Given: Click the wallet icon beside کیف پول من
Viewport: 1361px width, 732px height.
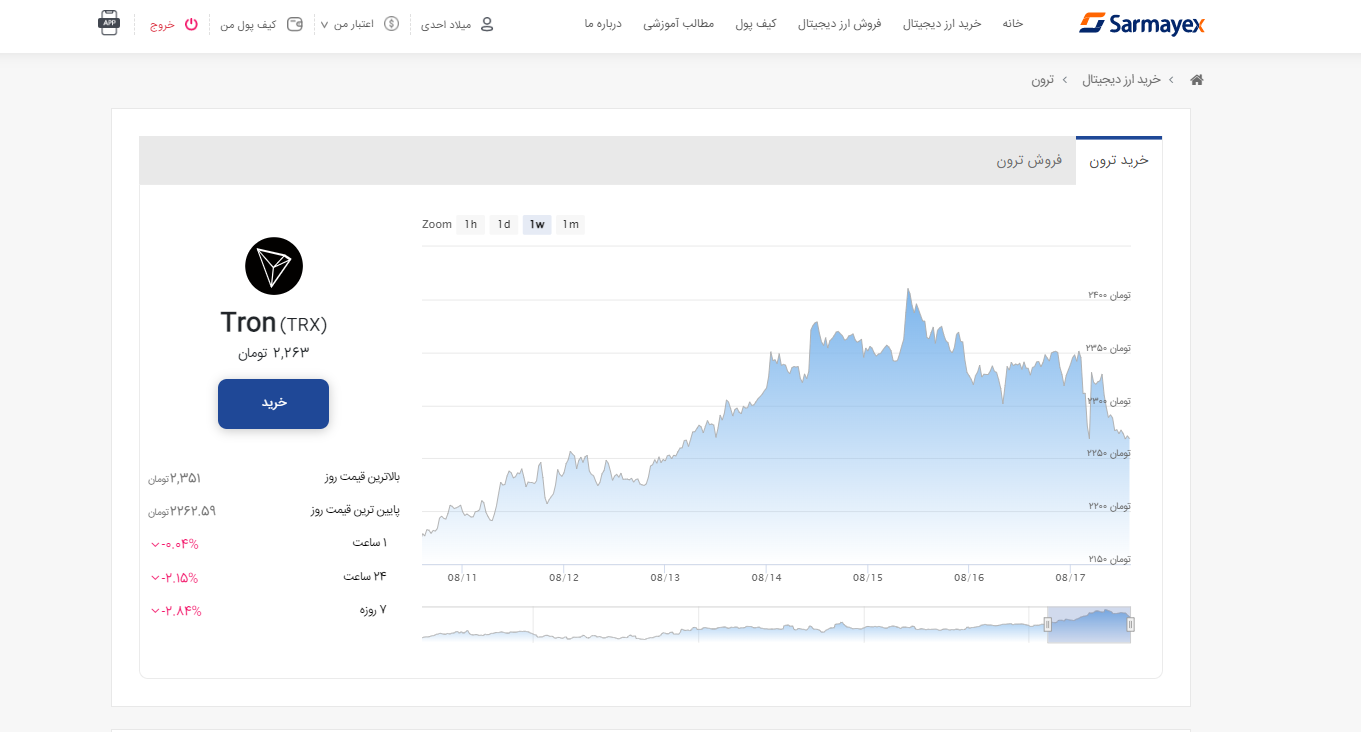Looking at the screenshot, I should pyautogui.click(x=294, y=24).
